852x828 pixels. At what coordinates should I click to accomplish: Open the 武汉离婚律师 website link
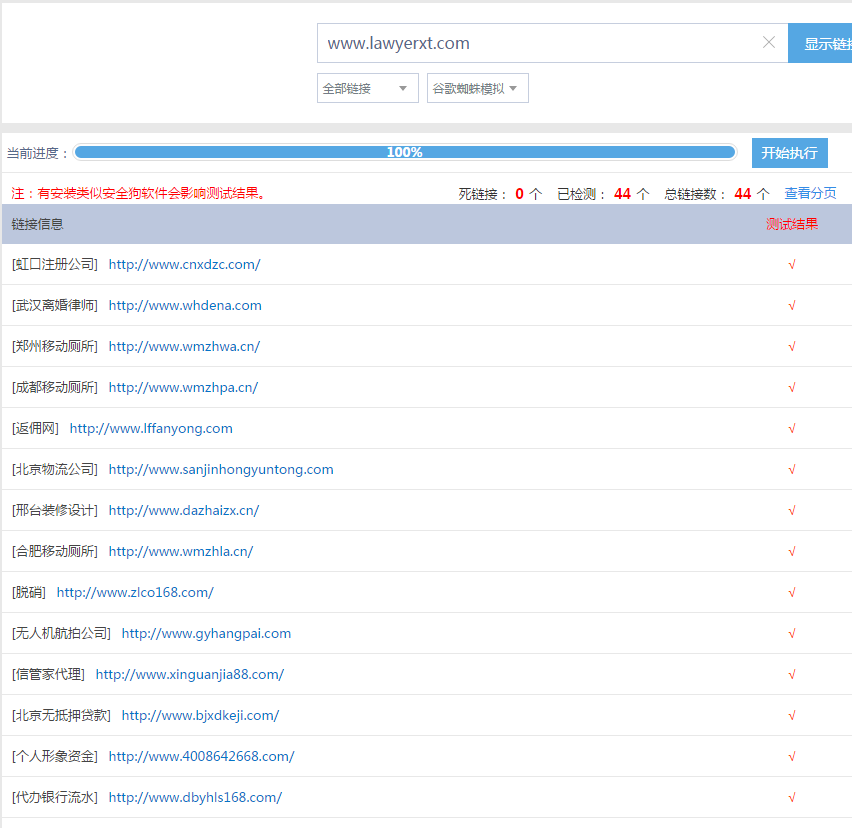coord(185,305)
